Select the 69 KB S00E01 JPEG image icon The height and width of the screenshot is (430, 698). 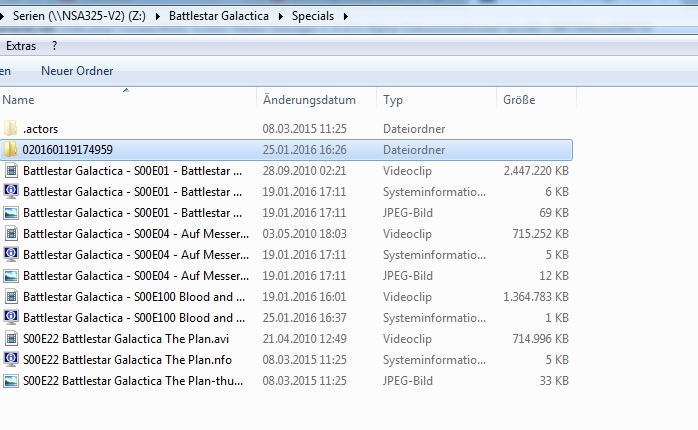click(x=11, y=213)
